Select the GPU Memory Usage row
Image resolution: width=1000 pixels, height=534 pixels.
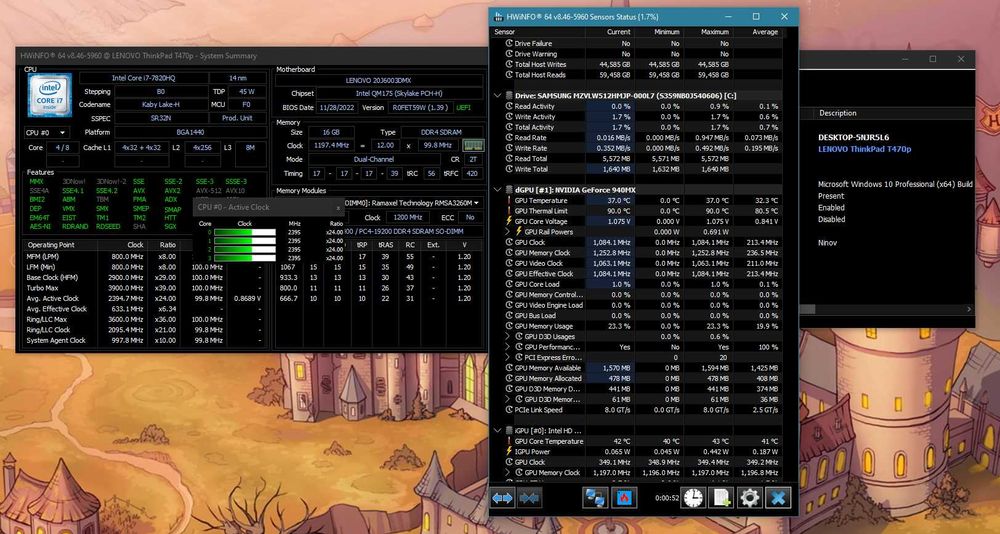click(x=636, y=326)
